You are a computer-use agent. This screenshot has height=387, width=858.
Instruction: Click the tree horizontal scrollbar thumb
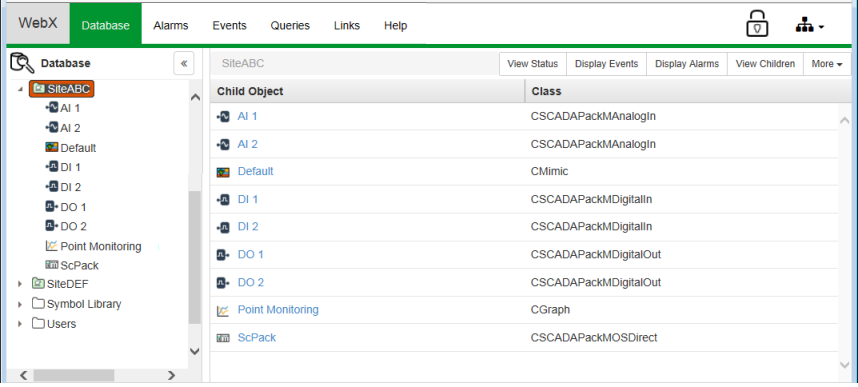(x=74, y=376)
